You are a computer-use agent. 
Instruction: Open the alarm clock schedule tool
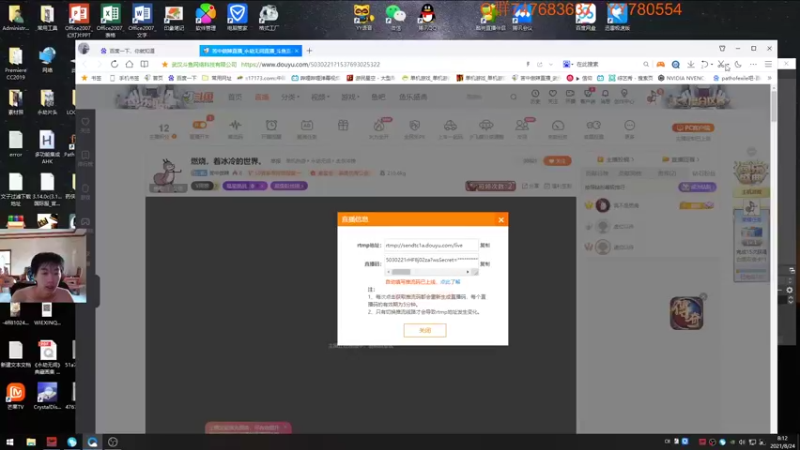tap(271, 125)
